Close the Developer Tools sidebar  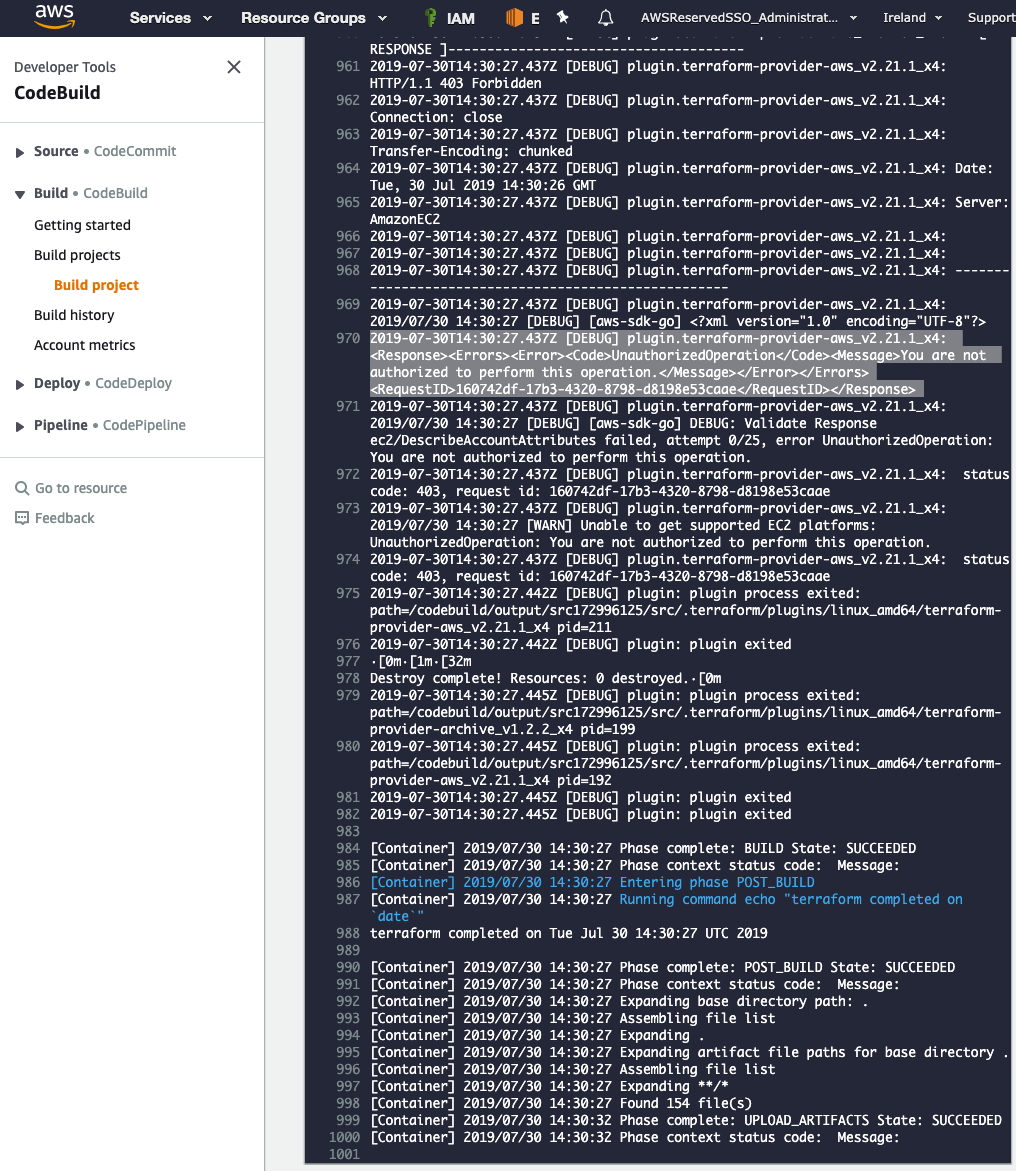pos(234,67)
